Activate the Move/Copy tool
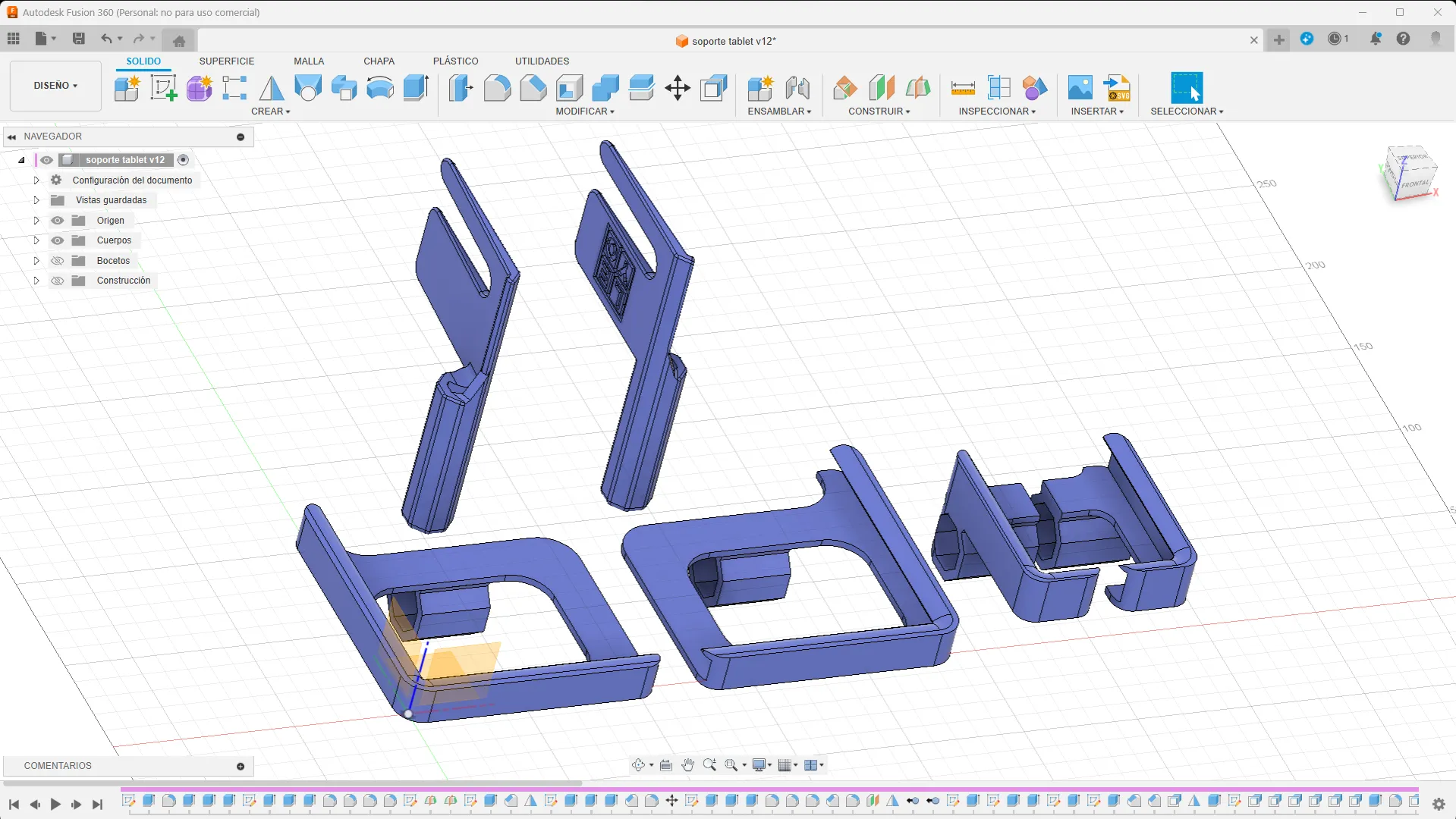Image resolution: width=1456 pixels, height=819 pixels. point(677,88)
